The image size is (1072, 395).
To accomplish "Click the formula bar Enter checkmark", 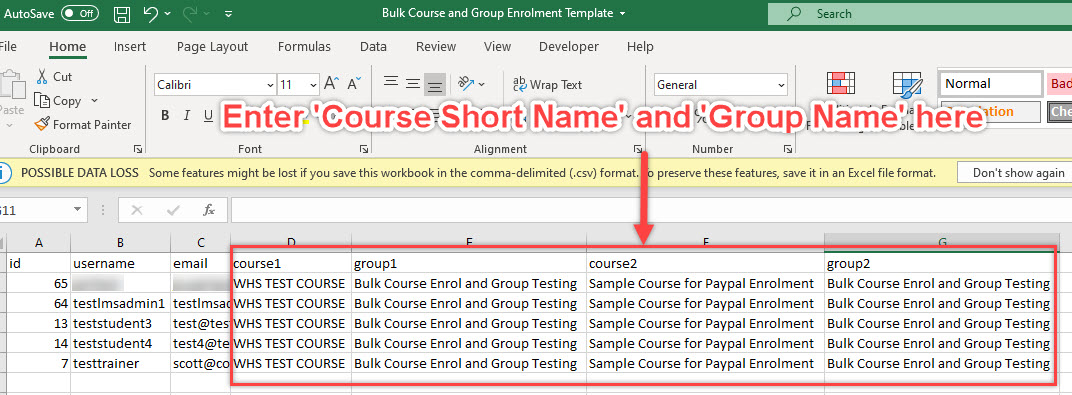I will 173,210.
